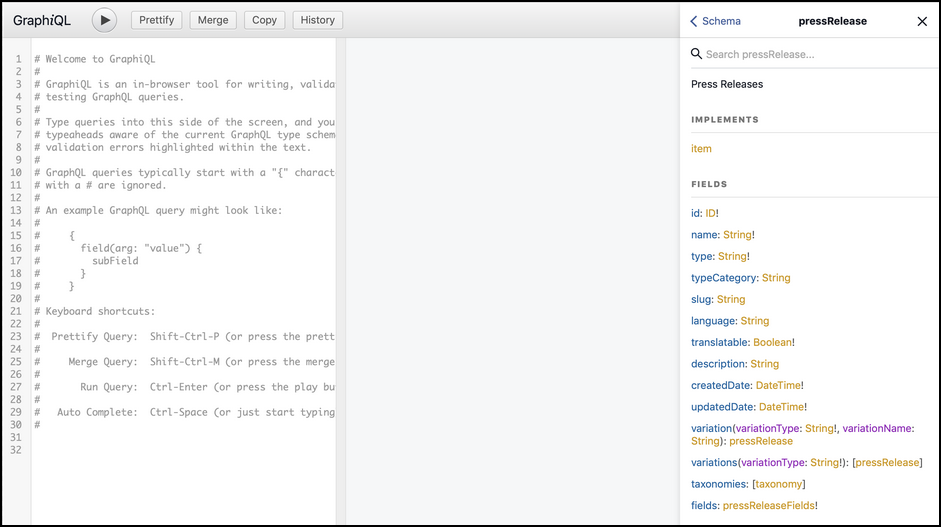
Task: Open the History panel
Action: pos(317,20)
